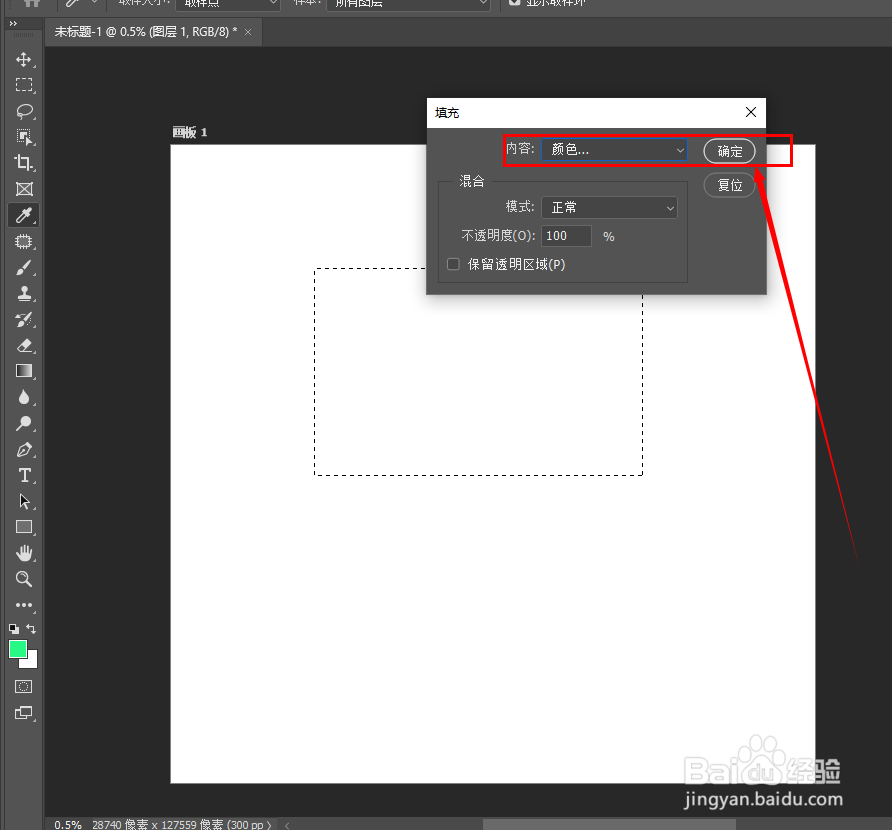Select the Clone Stamp tool
The height and width of the screenshot is (830, 892).
tap(24, 294)
